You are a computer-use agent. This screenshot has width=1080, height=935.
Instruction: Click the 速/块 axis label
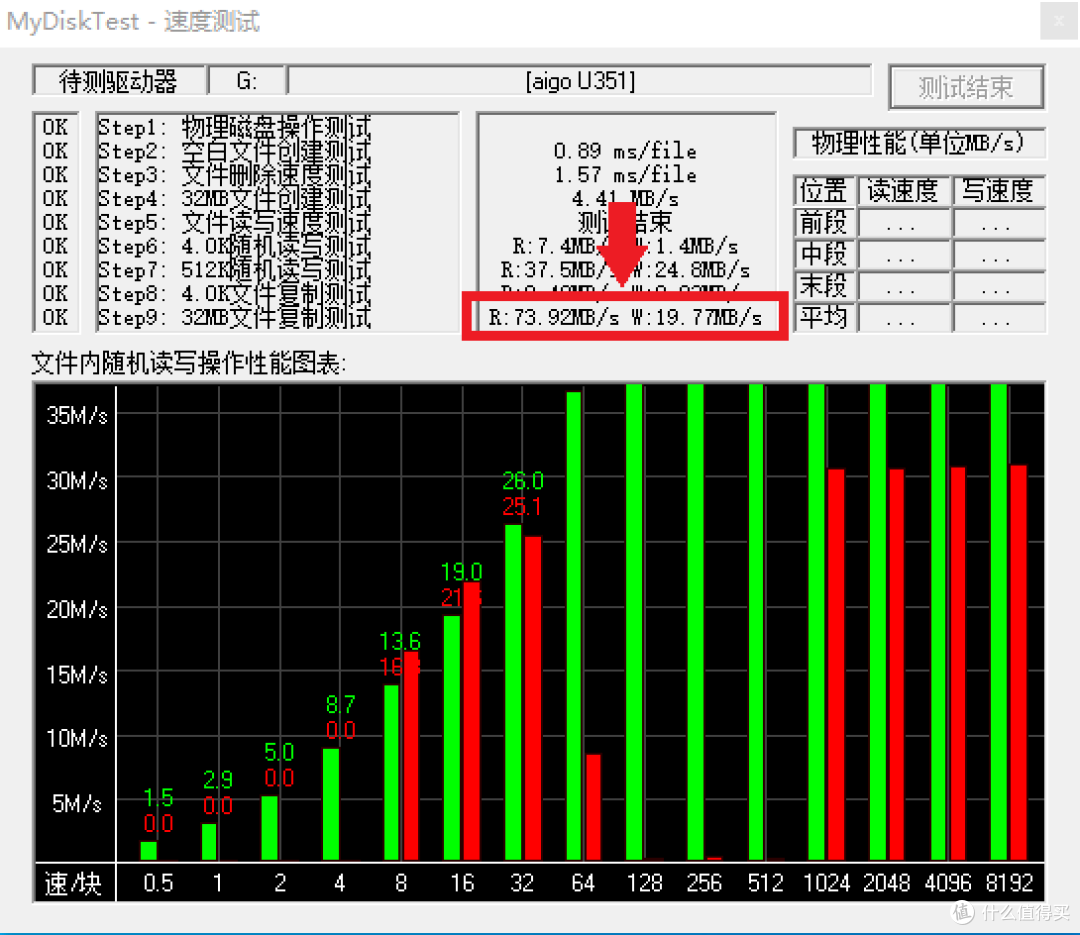pos(73,883)
